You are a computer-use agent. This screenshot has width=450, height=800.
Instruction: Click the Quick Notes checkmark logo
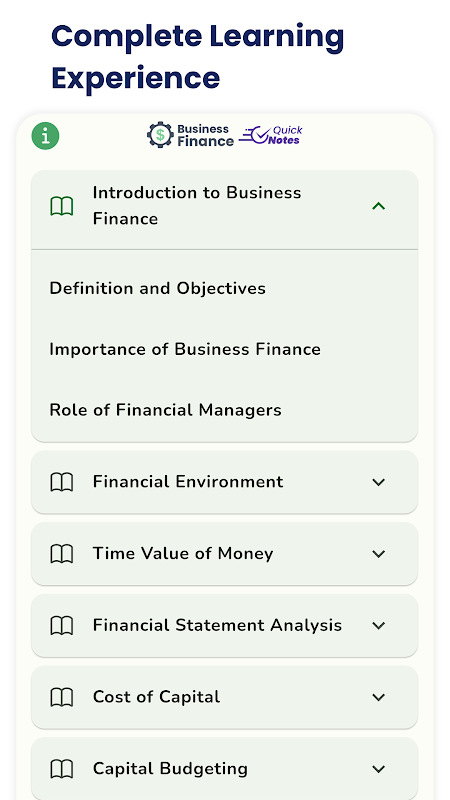(x=270, y=135)
